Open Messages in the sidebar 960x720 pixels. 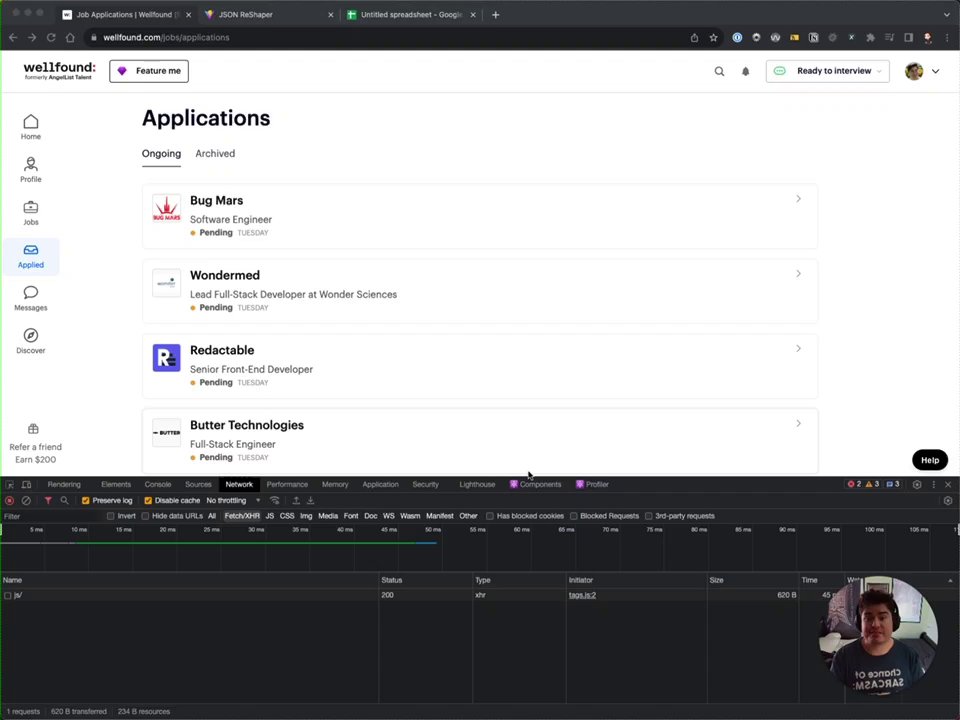coord(31,298)
